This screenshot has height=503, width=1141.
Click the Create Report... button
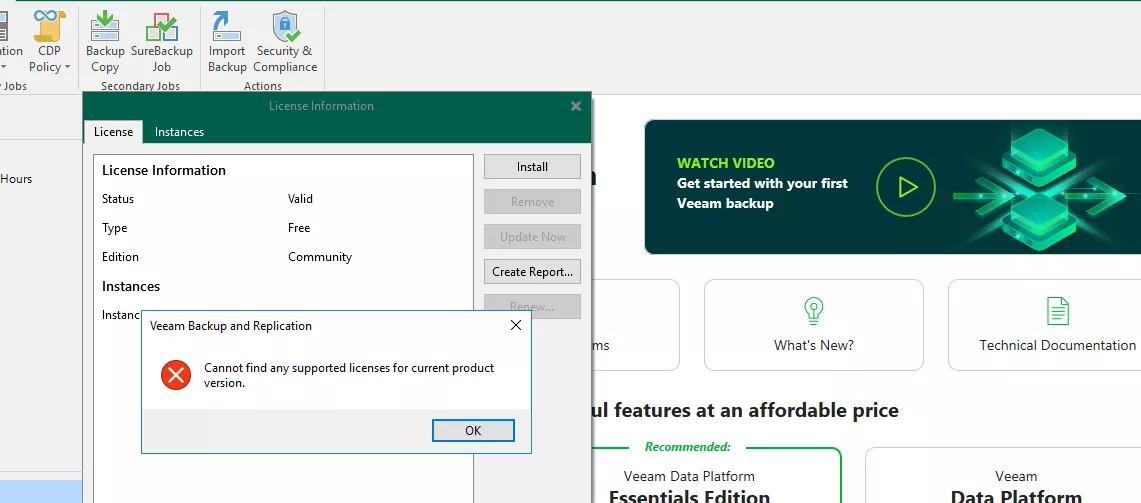[x=532, y=272]
